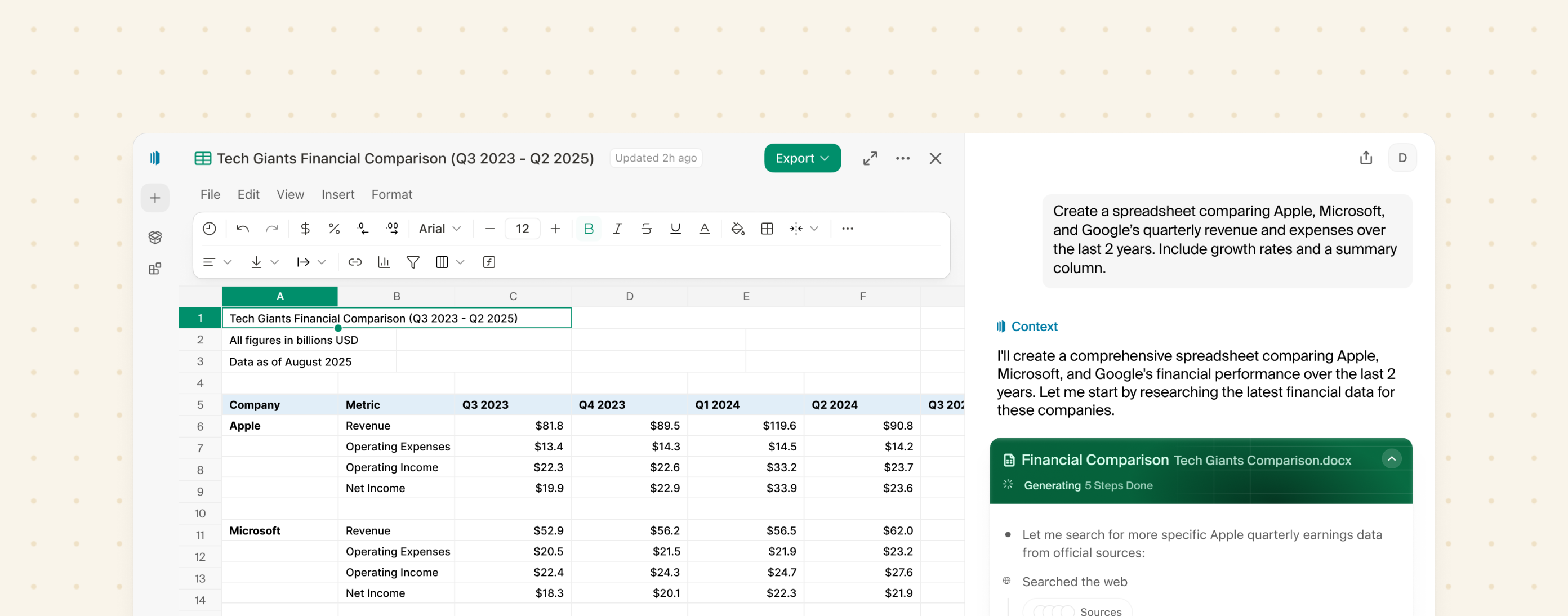This screenshot has width=1568, height=616.
Task: Click the text wrapping icon
Action: pos(303,262)
